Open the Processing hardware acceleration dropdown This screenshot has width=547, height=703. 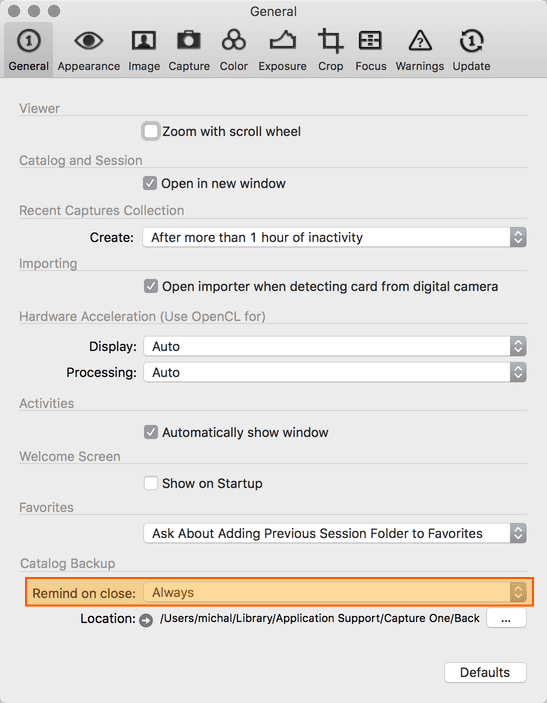(335, 372)
